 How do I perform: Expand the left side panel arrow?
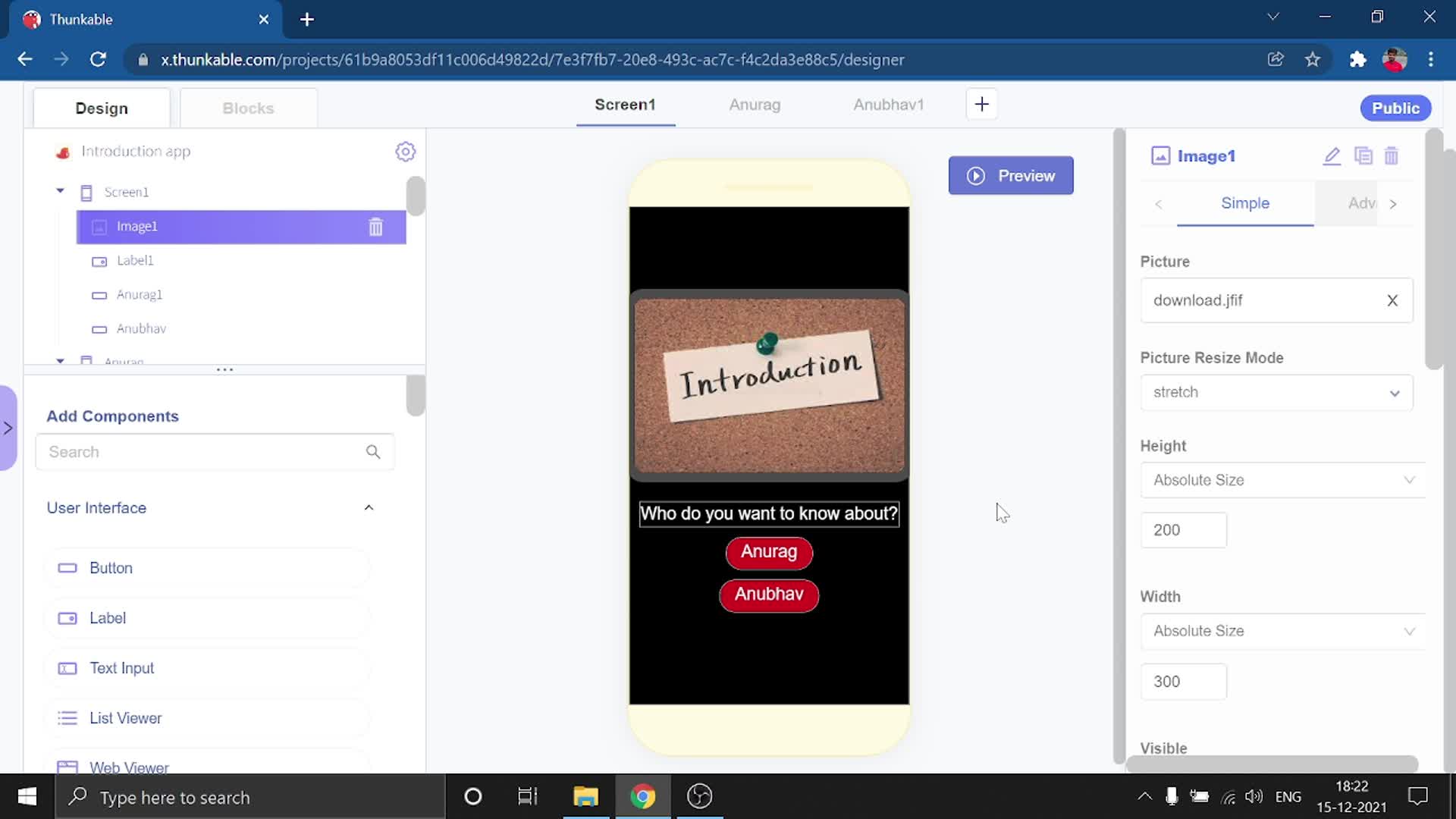(x=8, y=428)
